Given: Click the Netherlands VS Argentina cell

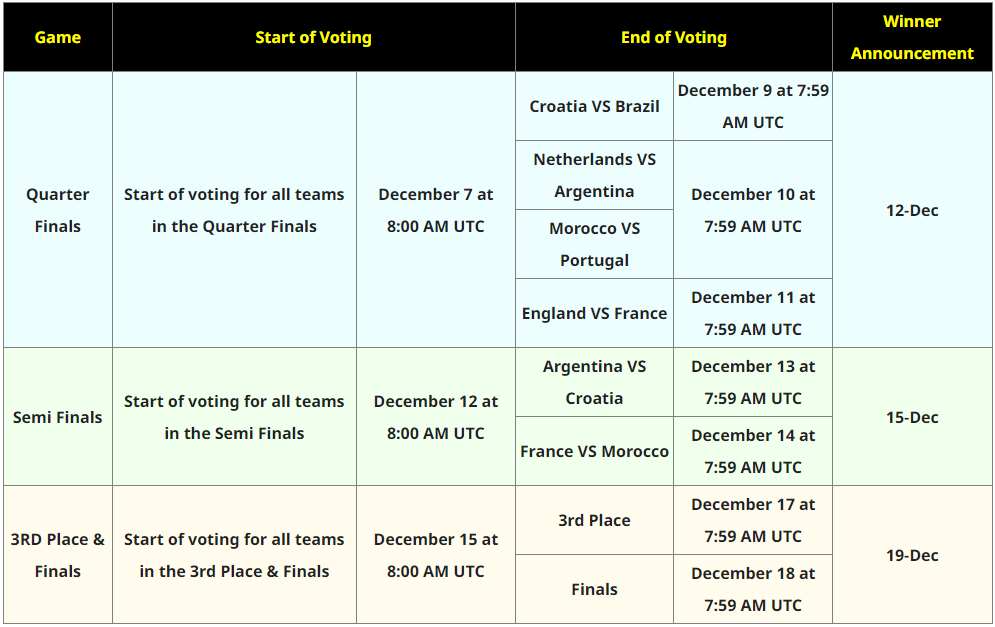Looking at the screenshot, I should (x=595, y=175).
